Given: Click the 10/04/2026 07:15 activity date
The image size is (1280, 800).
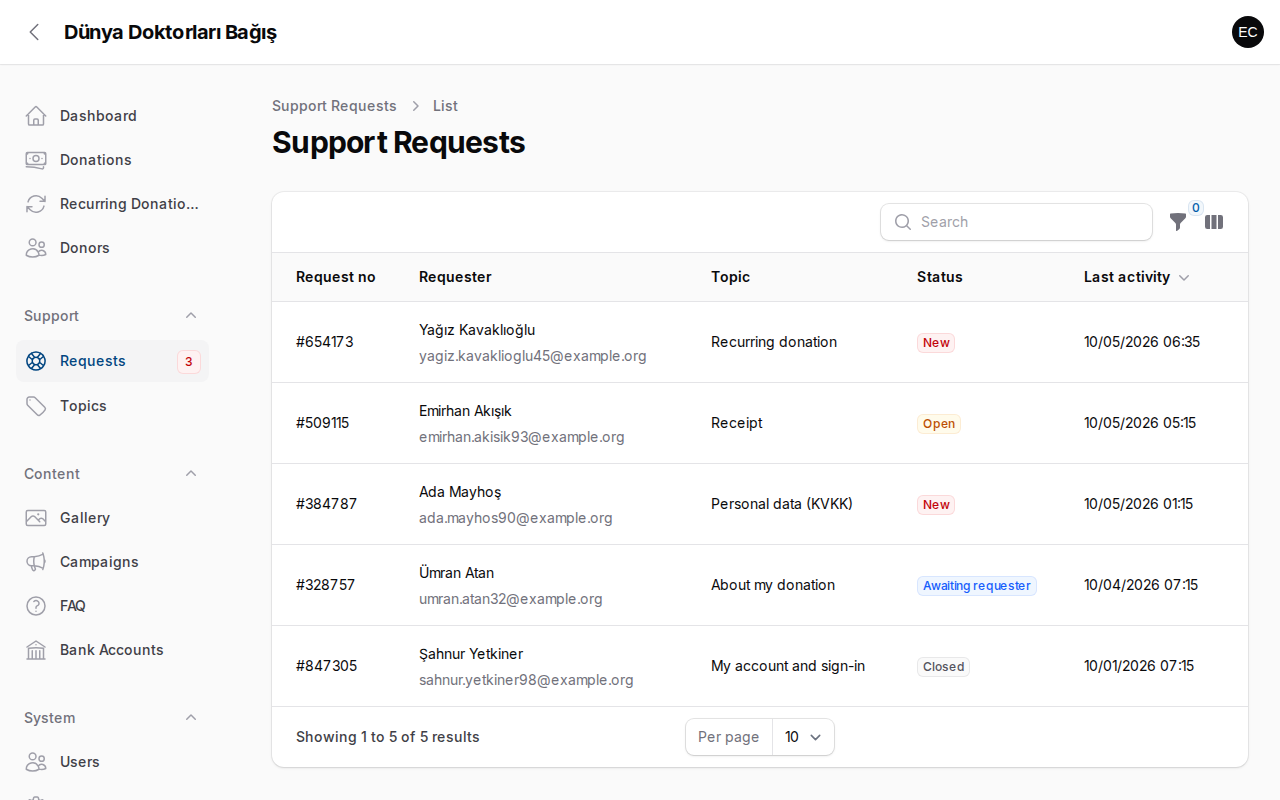Looking at the screenshot, I should [x=1141, y=585].
